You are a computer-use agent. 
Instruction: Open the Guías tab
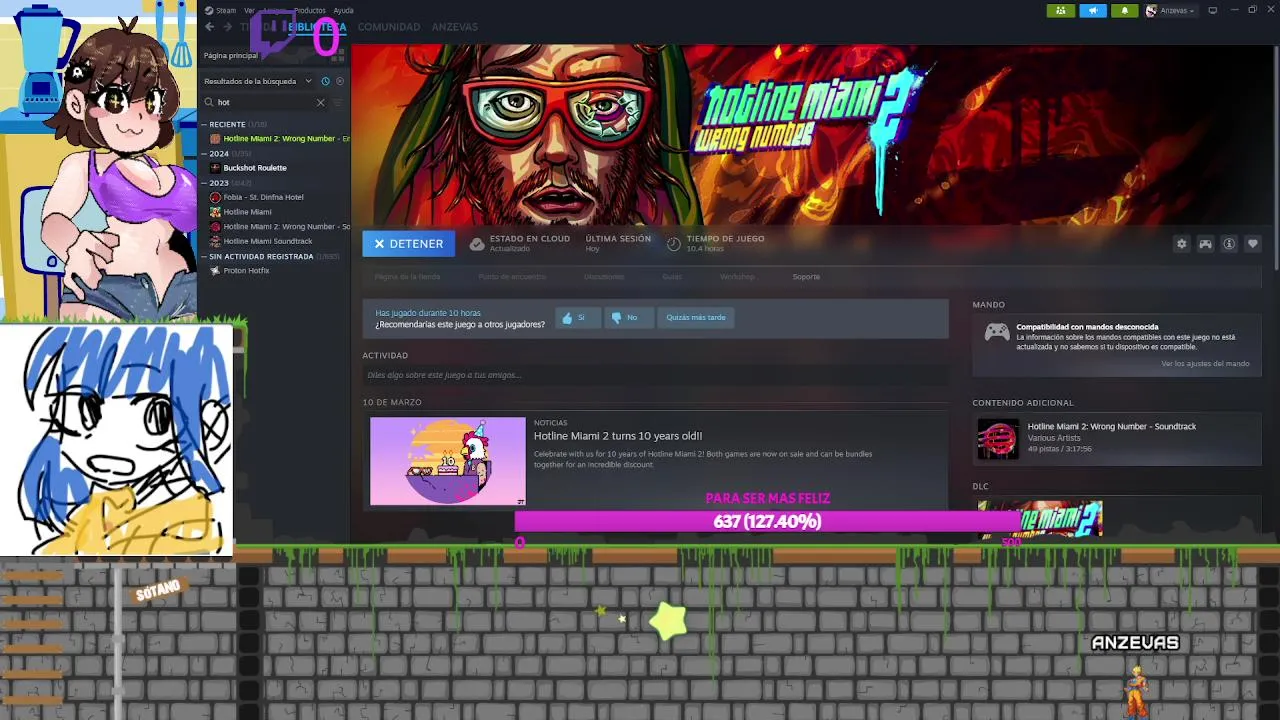click(672, 277)
